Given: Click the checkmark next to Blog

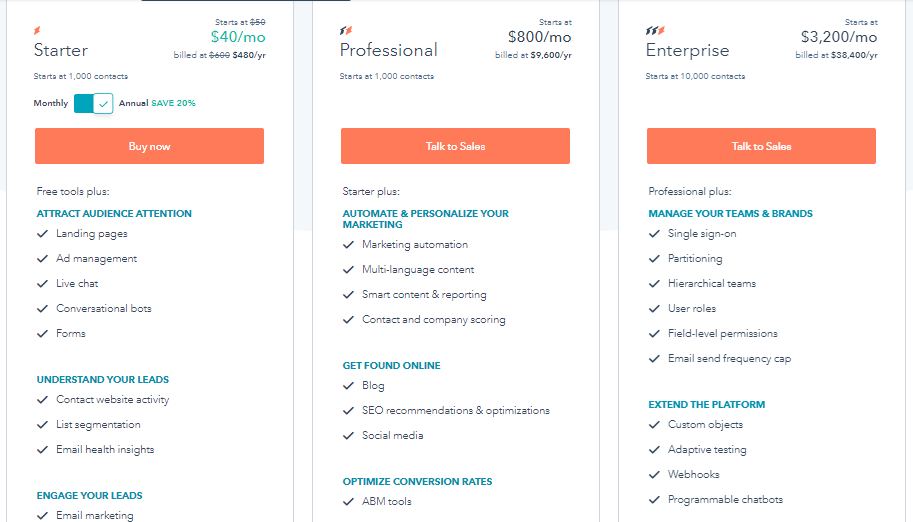Looking at the screenshot, I should point(348,386).
